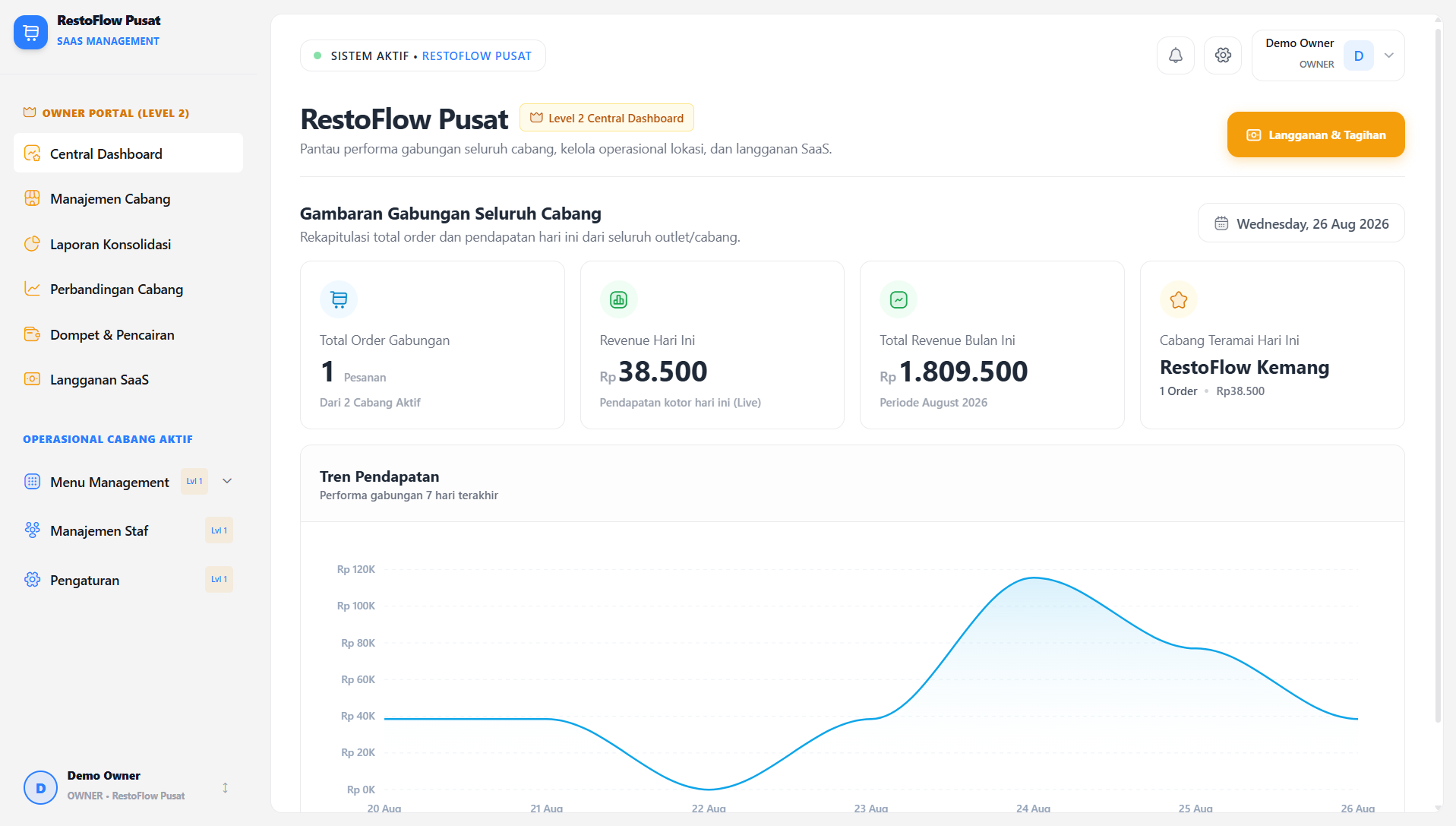Click the Total Order Gabungan cart icon
The image size is (1456, 826).
(339, 300)
